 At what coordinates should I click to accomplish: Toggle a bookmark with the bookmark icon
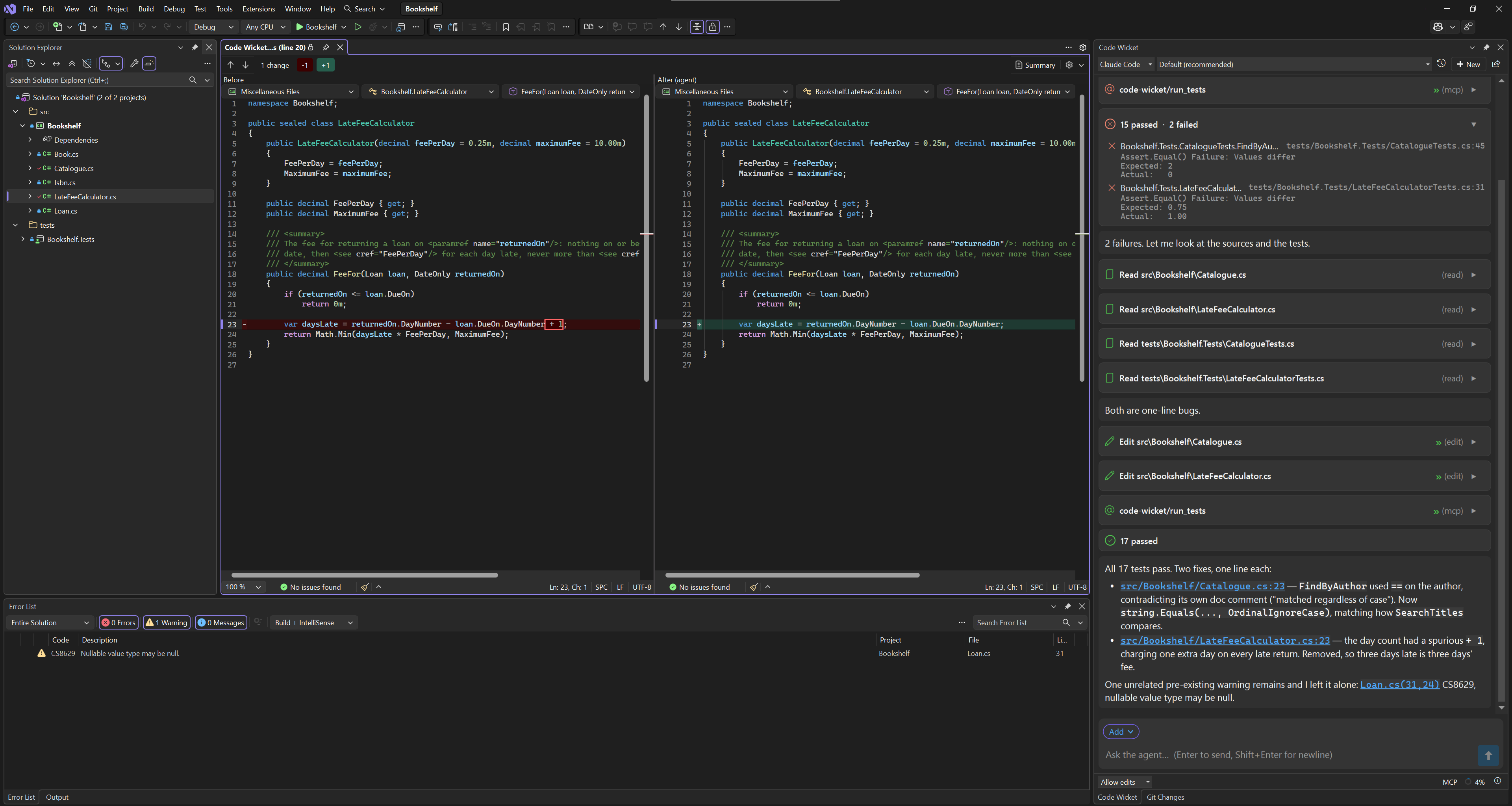[505, 26]
